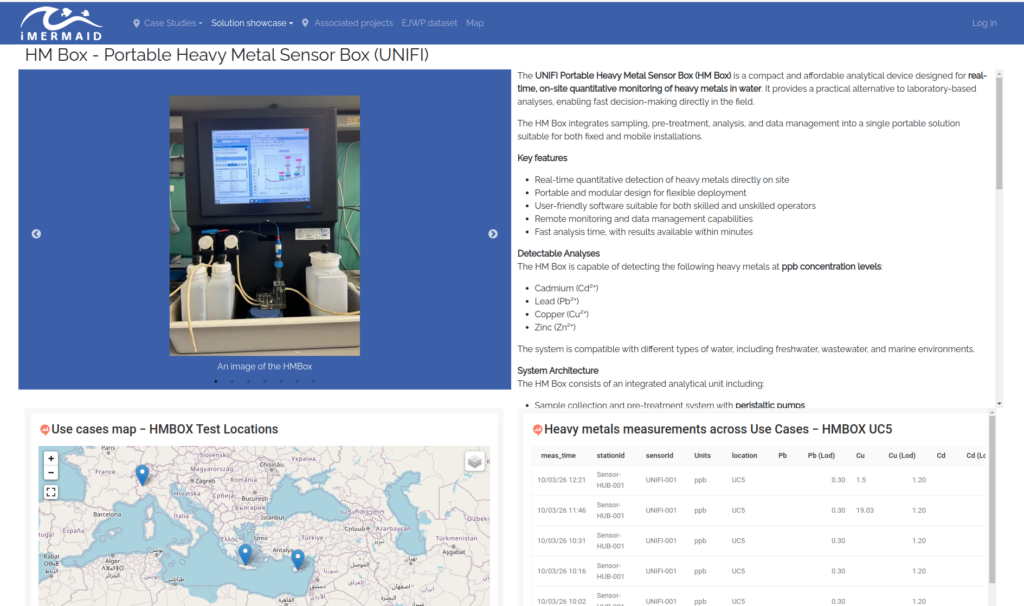Click the Units column header
This screenshot has width=1024, height=606.
pos(703,456)
